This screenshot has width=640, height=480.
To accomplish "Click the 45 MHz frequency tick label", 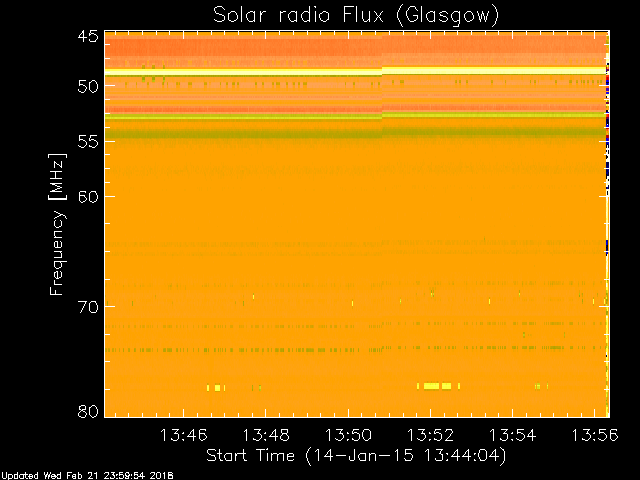I will [x=88, y=37].
